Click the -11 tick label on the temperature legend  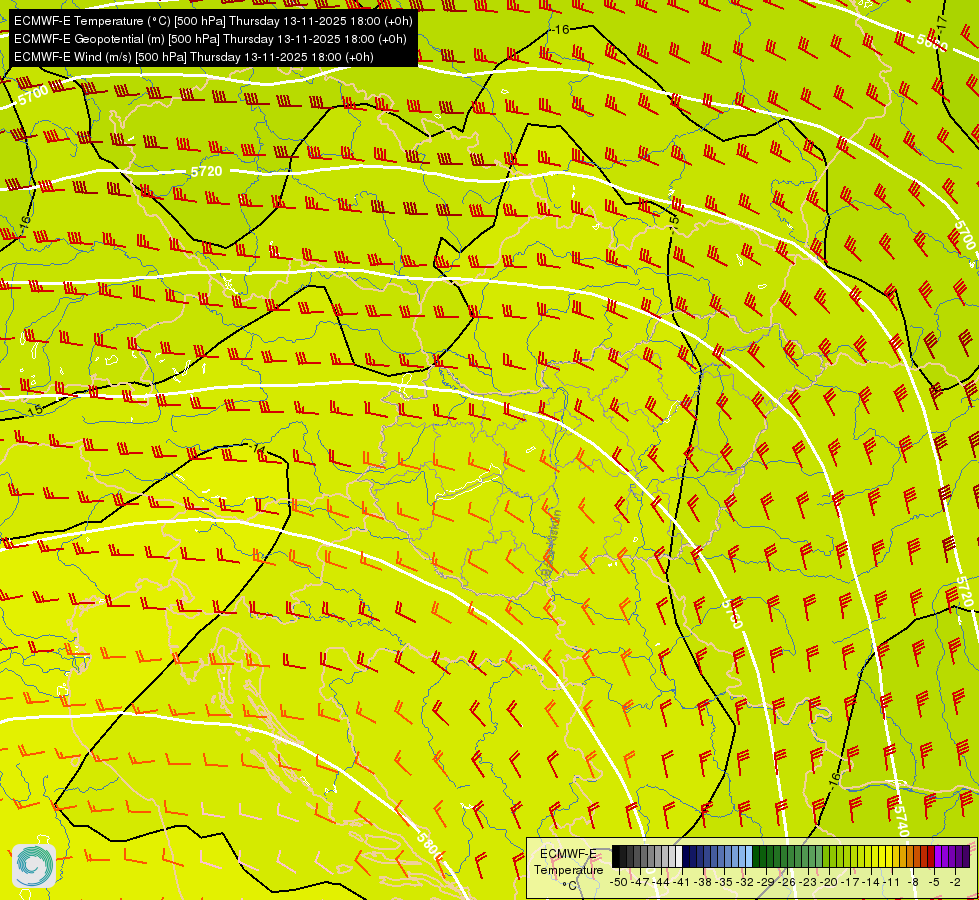point(892,883)
